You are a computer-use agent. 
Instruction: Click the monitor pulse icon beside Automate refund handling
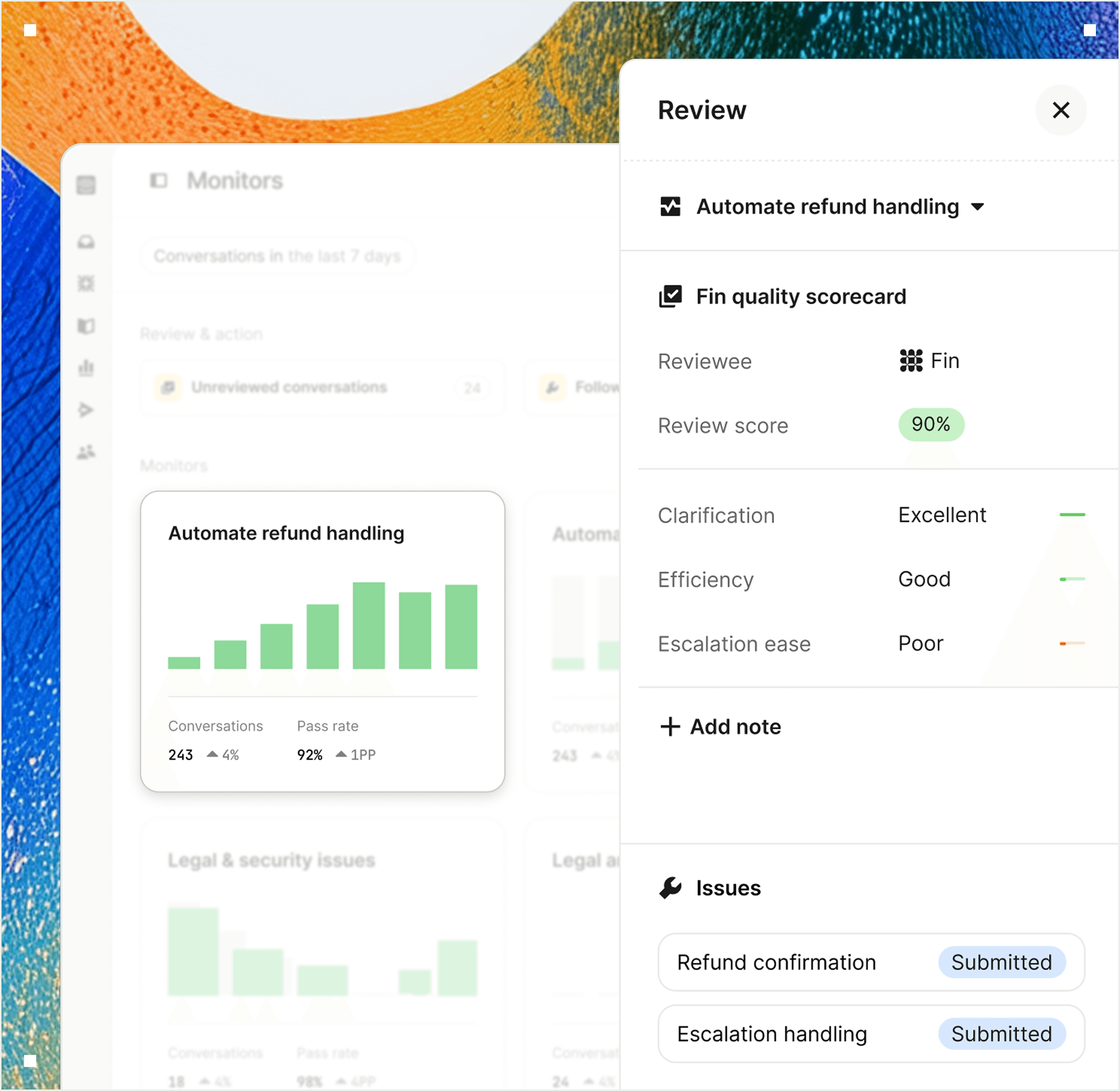(x=670, y=206)
